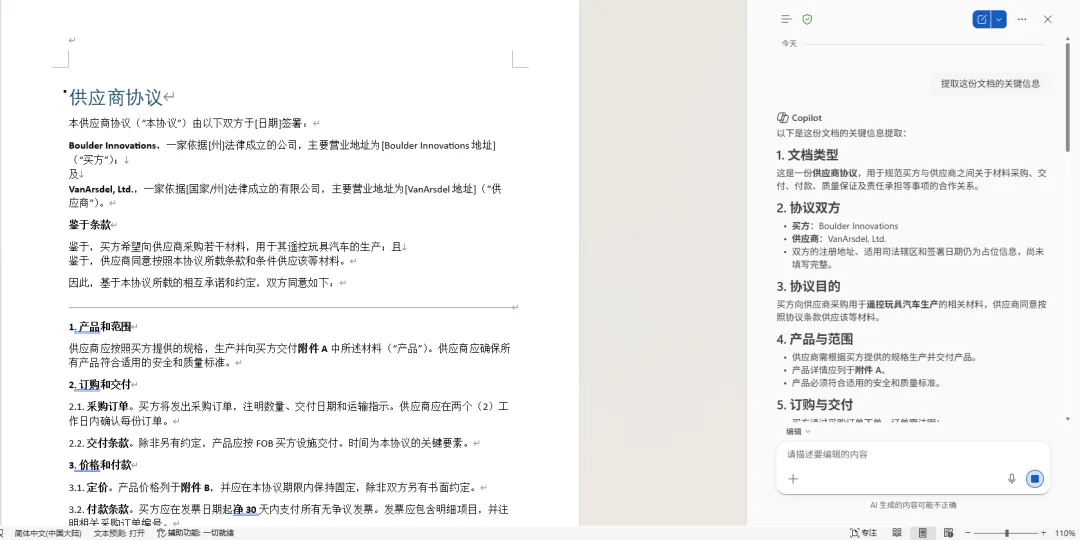The image size is (1080, 540).
Task: Click the bullet 产品详情应列于附件 A。
Action: [x=838, y=370]
